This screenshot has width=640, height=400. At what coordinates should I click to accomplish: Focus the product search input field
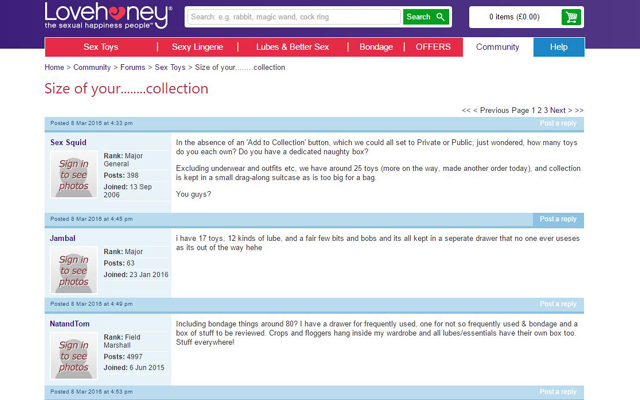pyautogui.click(x=293, y=17)
